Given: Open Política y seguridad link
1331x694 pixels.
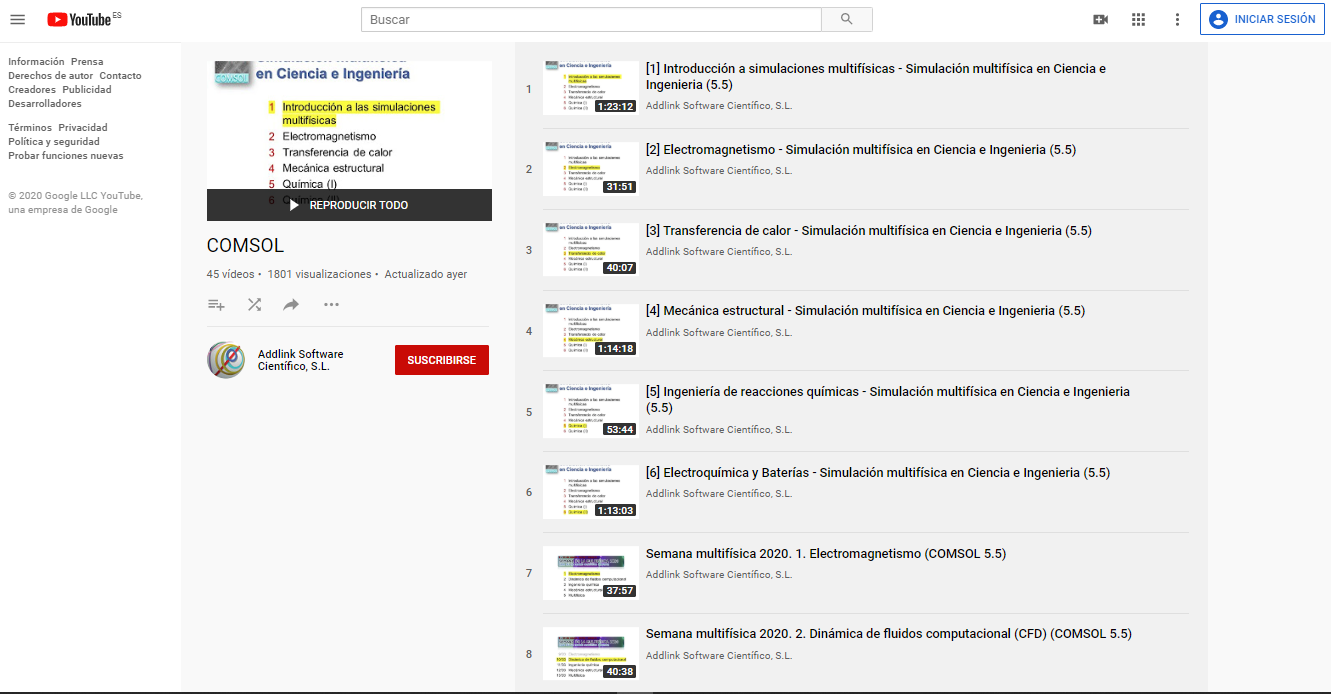Looking at the screenshot, I should click(54, 142).
